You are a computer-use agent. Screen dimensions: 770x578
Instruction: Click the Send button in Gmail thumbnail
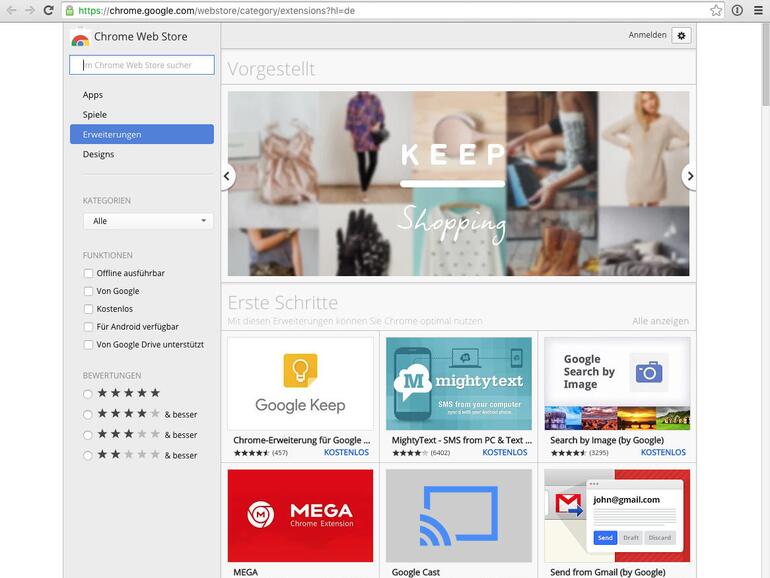click(x=605, y=538)
